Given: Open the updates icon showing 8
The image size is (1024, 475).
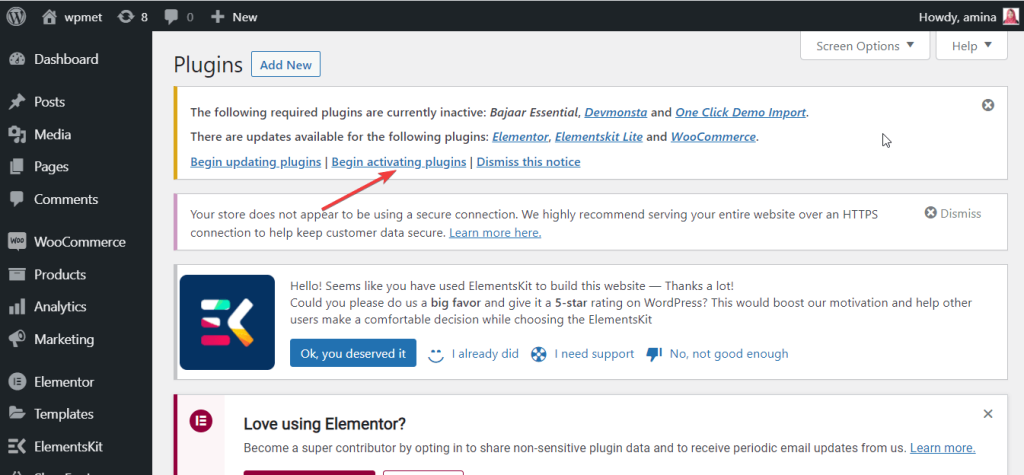Looking at the screenshot, I should [x=125, y=17].
